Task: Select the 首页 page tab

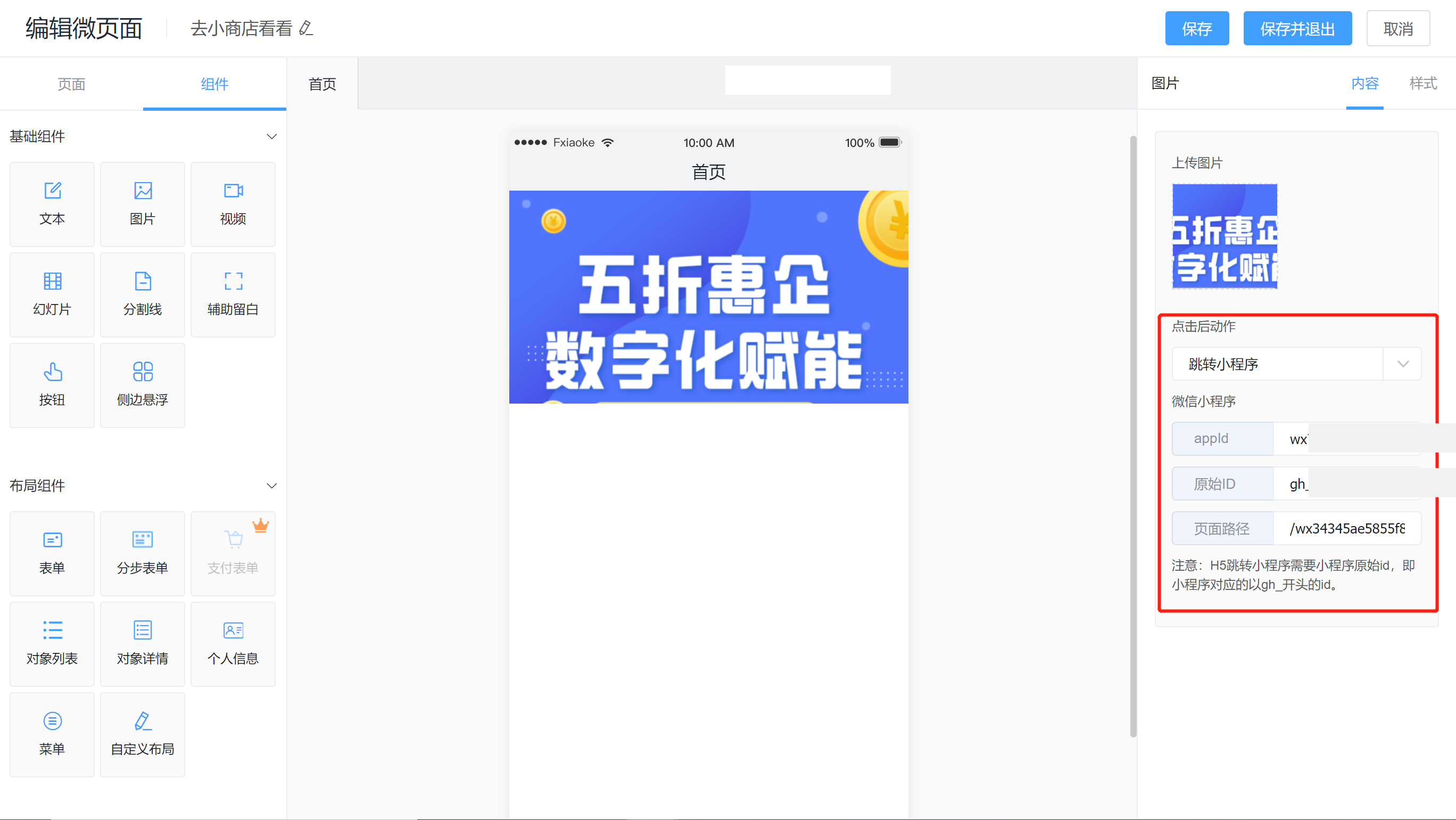Action: coord(322,84)
